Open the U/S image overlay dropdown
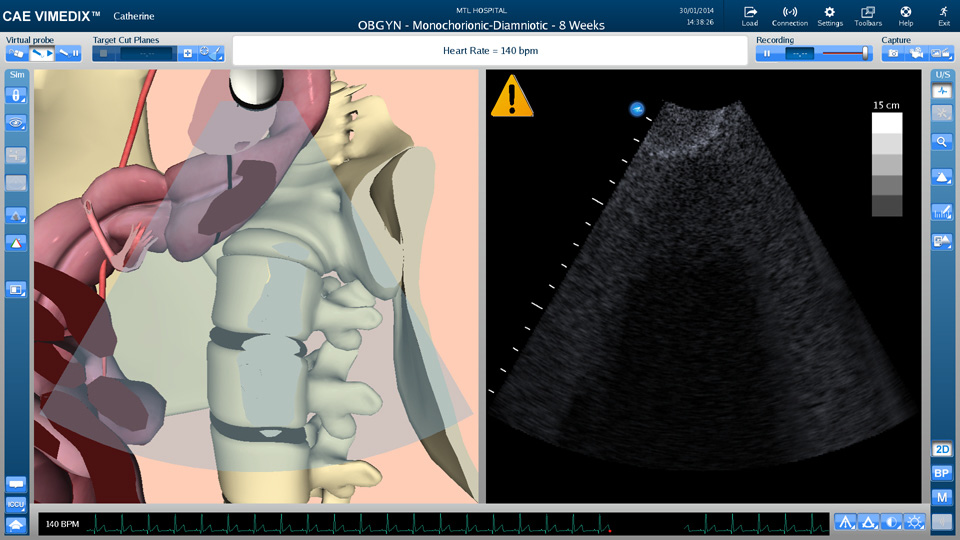The width and height of the screenshot is (960, 540). coord(942,241)
